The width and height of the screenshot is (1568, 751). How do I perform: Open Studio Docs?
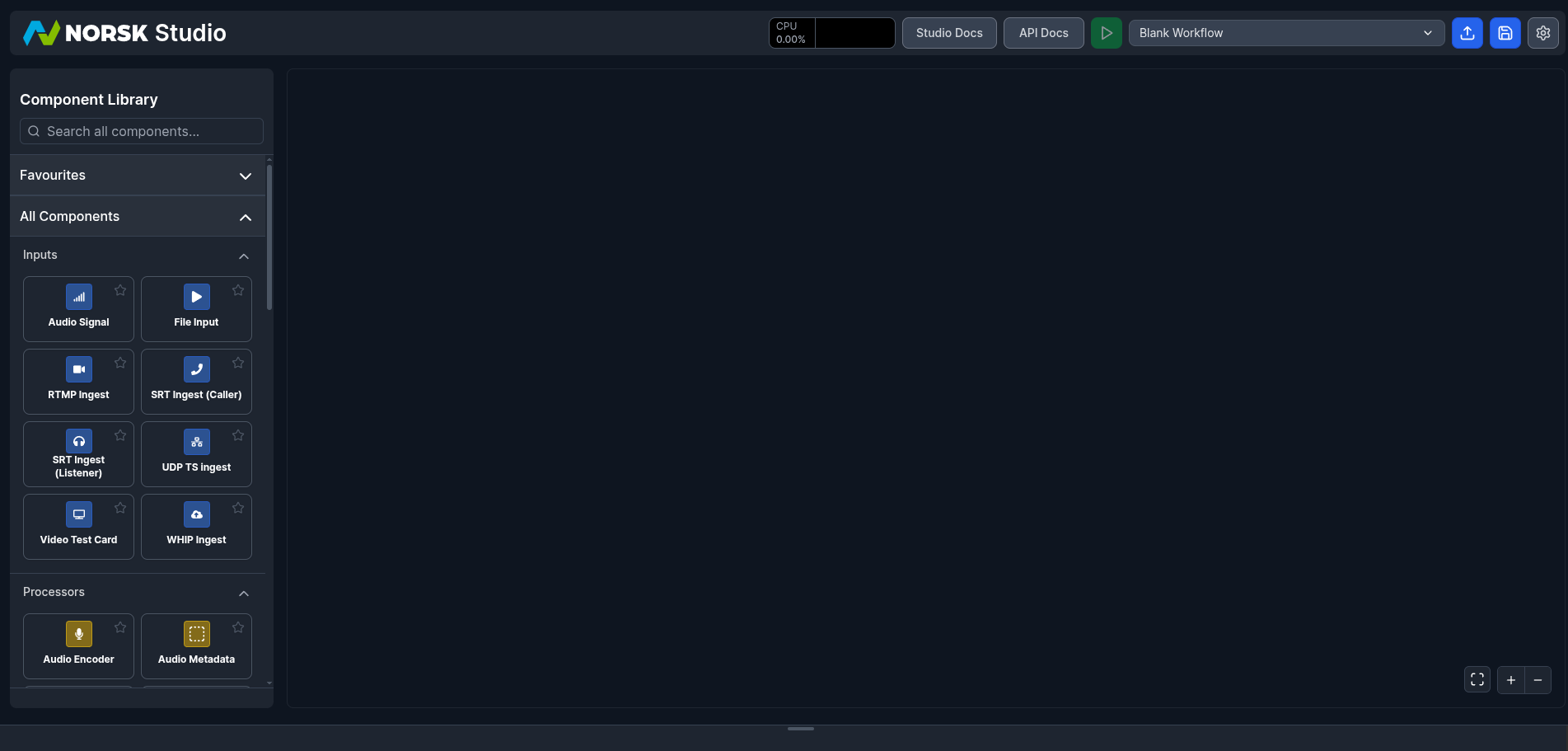point(949,33)
